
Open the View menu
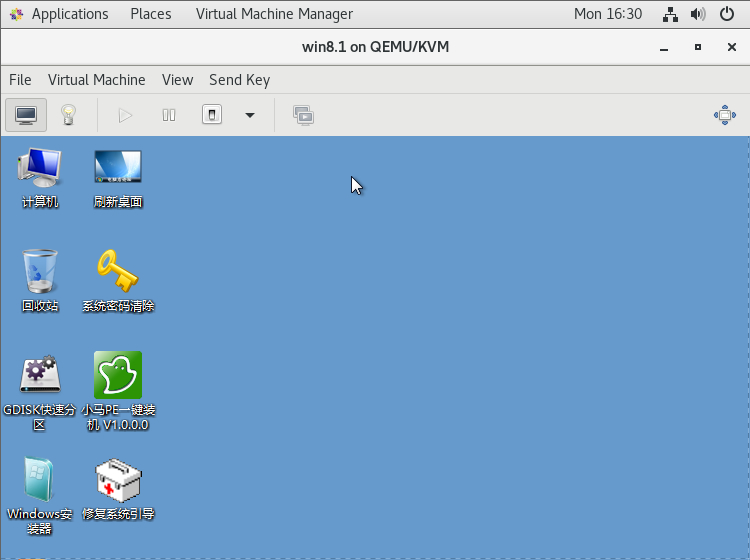pos(177,80)
